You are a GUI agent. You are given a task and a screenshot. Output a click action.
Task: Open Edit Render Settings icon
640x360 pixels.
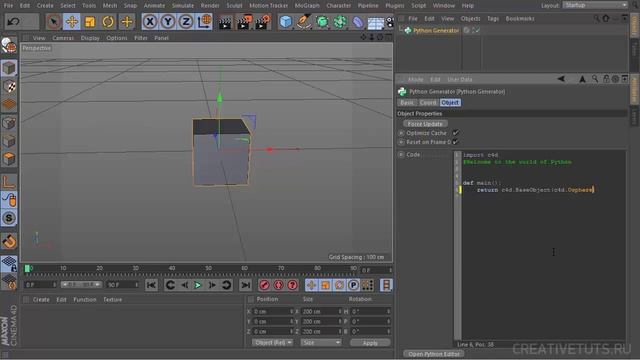pyautogui.click(x=262, y=22)
